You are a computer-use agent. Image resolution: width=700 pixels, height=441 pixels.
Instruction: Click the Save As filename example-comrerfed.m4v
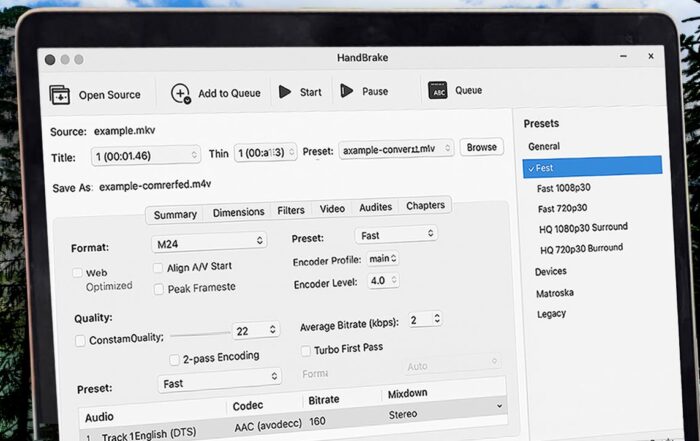[x=155, y=185]
